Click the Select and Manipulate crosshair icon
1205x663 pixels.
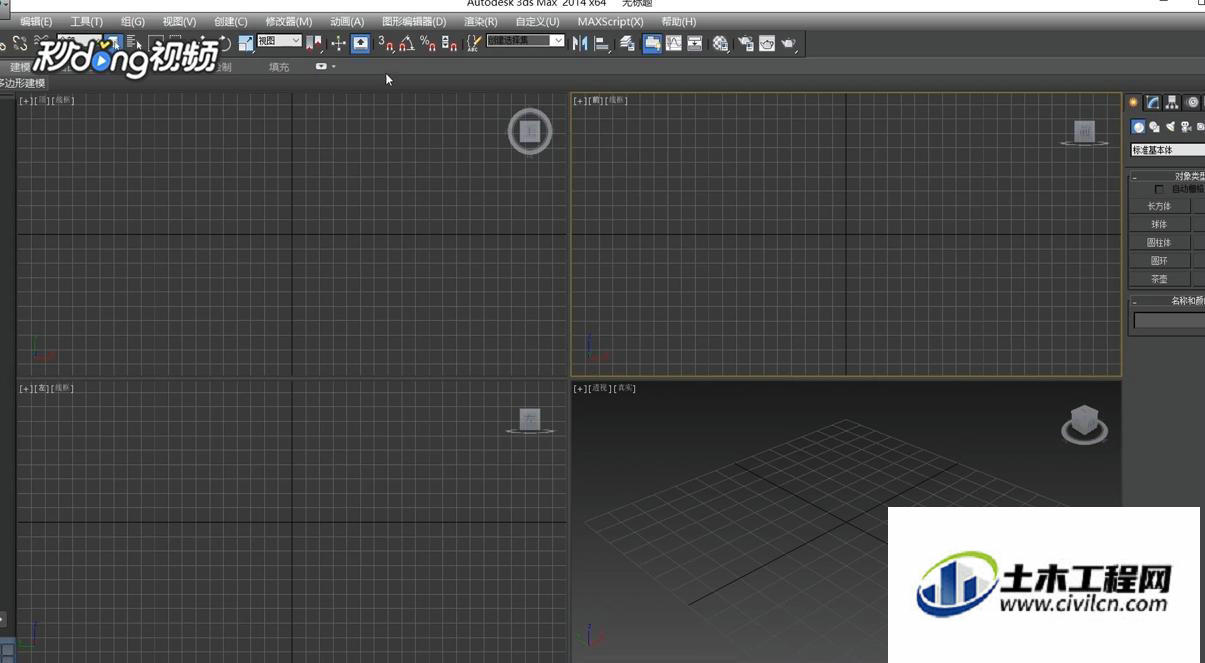338,43
